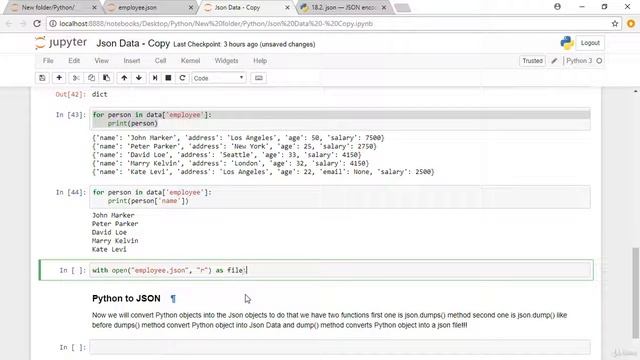
Task: Open the Widgets menu
Action: (x=227, y=61)
